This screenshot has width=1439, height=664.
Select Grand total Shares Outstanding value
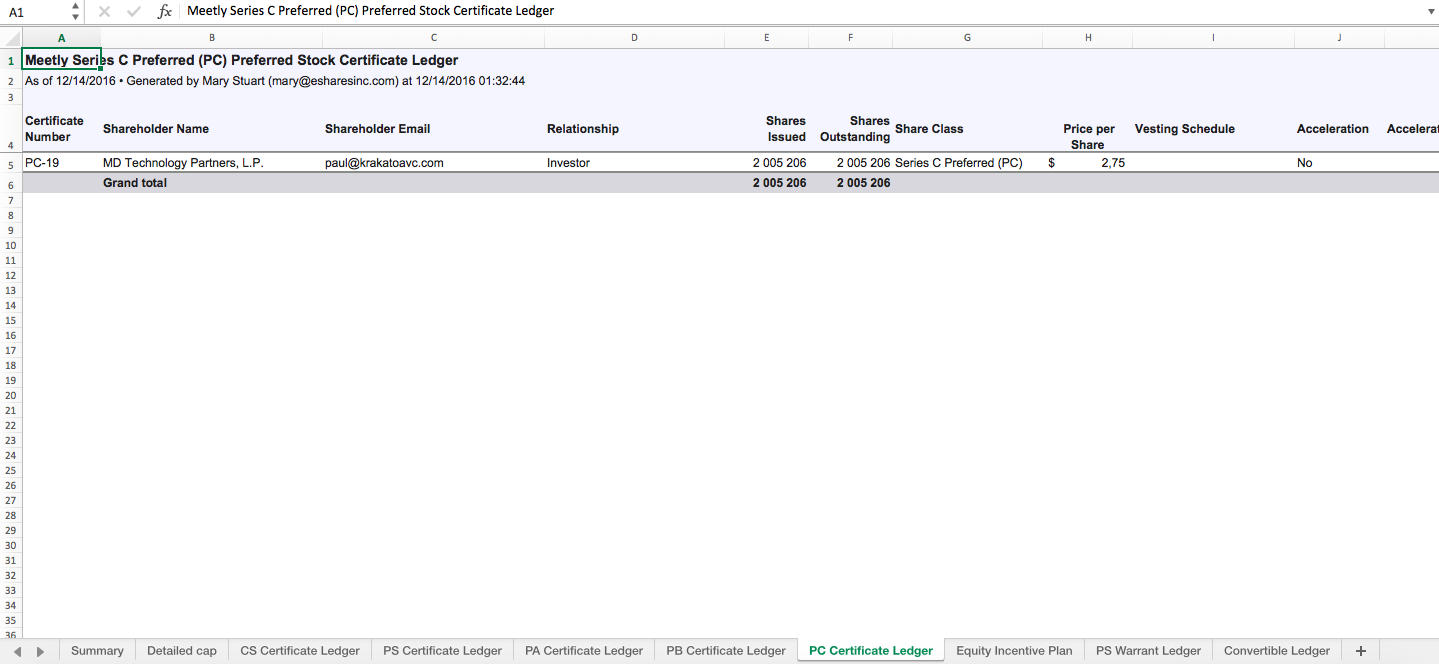[x=850, y=183]
